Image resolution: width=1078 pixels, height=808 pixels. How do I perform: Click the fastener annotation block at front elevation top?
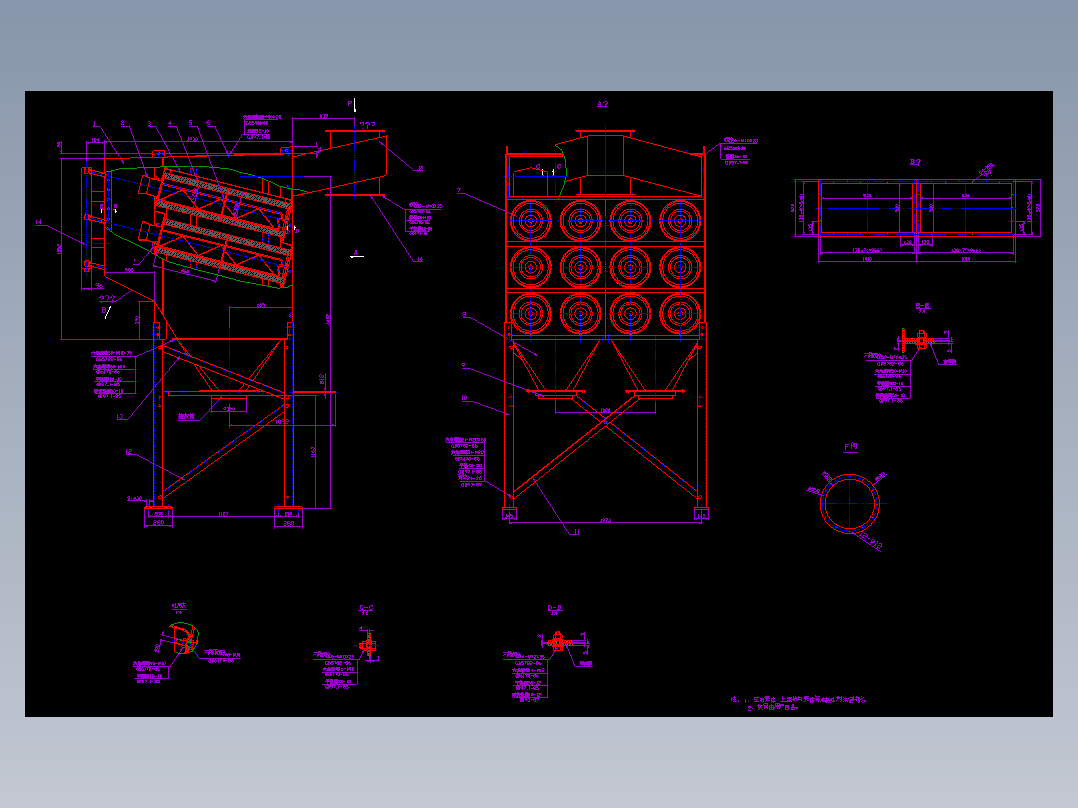point(740,151)
